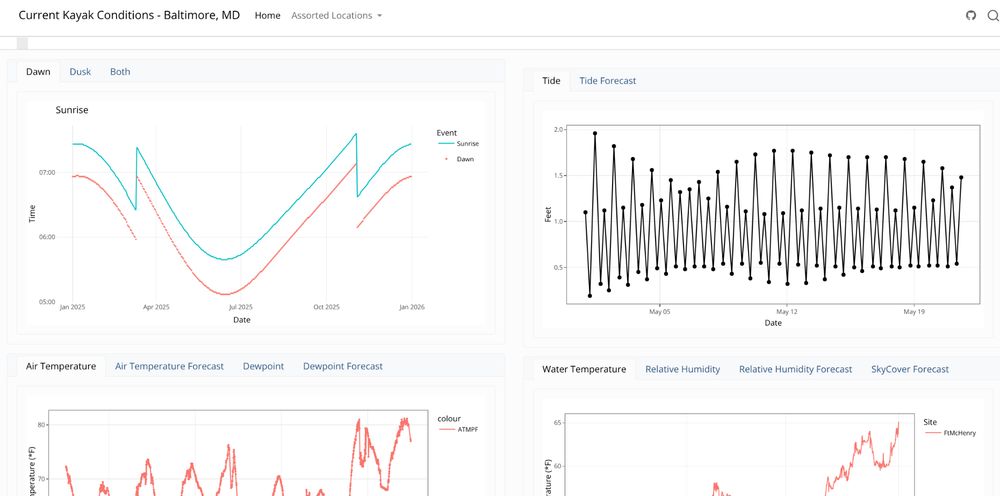Open the Relative Humidity Forecast tab
1000x496 pixels.
pyautogui.click(x=795, y=369)
